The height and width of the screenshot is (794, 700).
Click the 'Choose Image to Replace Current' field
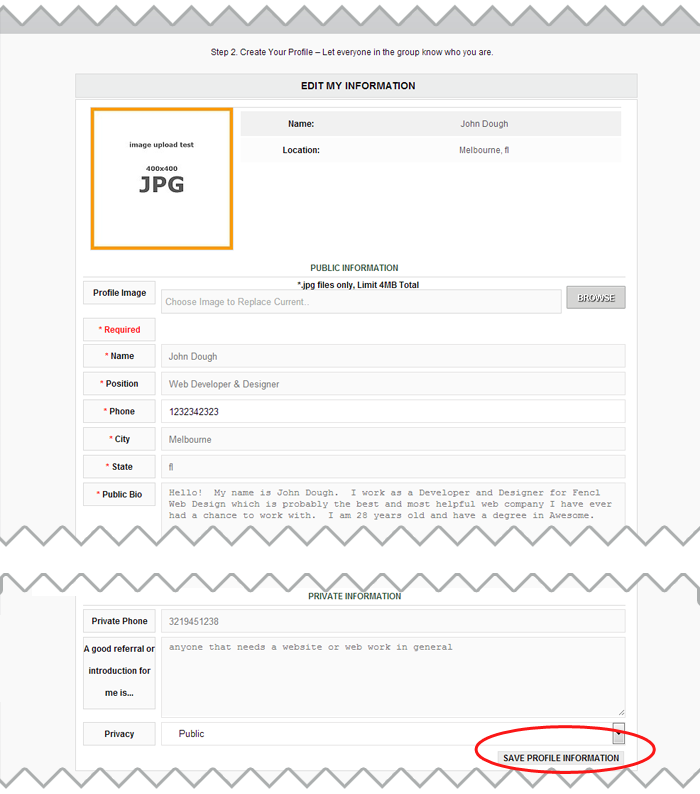tap(361, 302)
